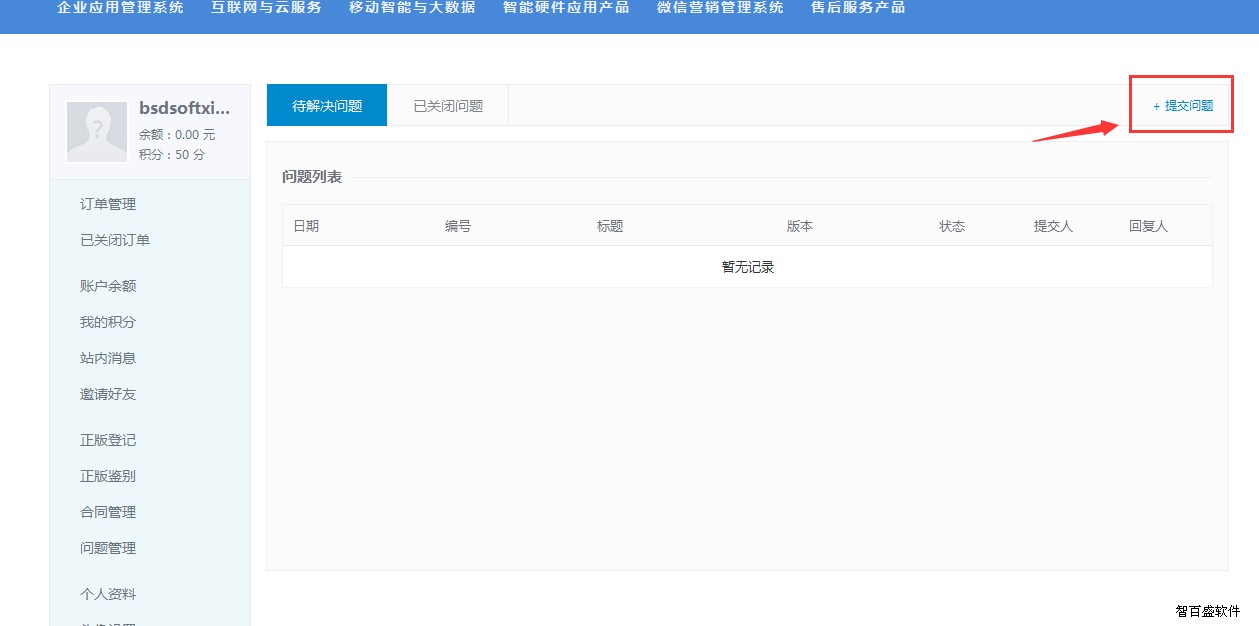The height and width of the screenshot is (626, 1259).
Task: Open 订单管理 in sidebar
Action: pos(108,204)
